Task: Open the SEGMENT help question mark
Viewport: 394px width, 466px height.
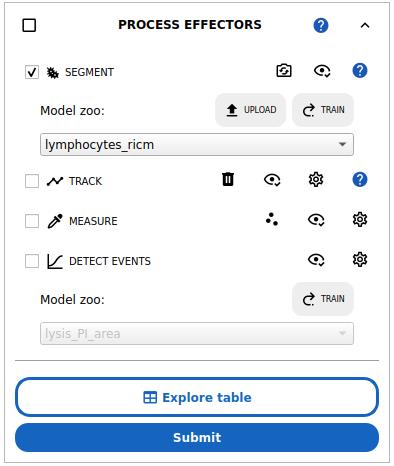Action: pyautogui.click(x=360, y=71)
